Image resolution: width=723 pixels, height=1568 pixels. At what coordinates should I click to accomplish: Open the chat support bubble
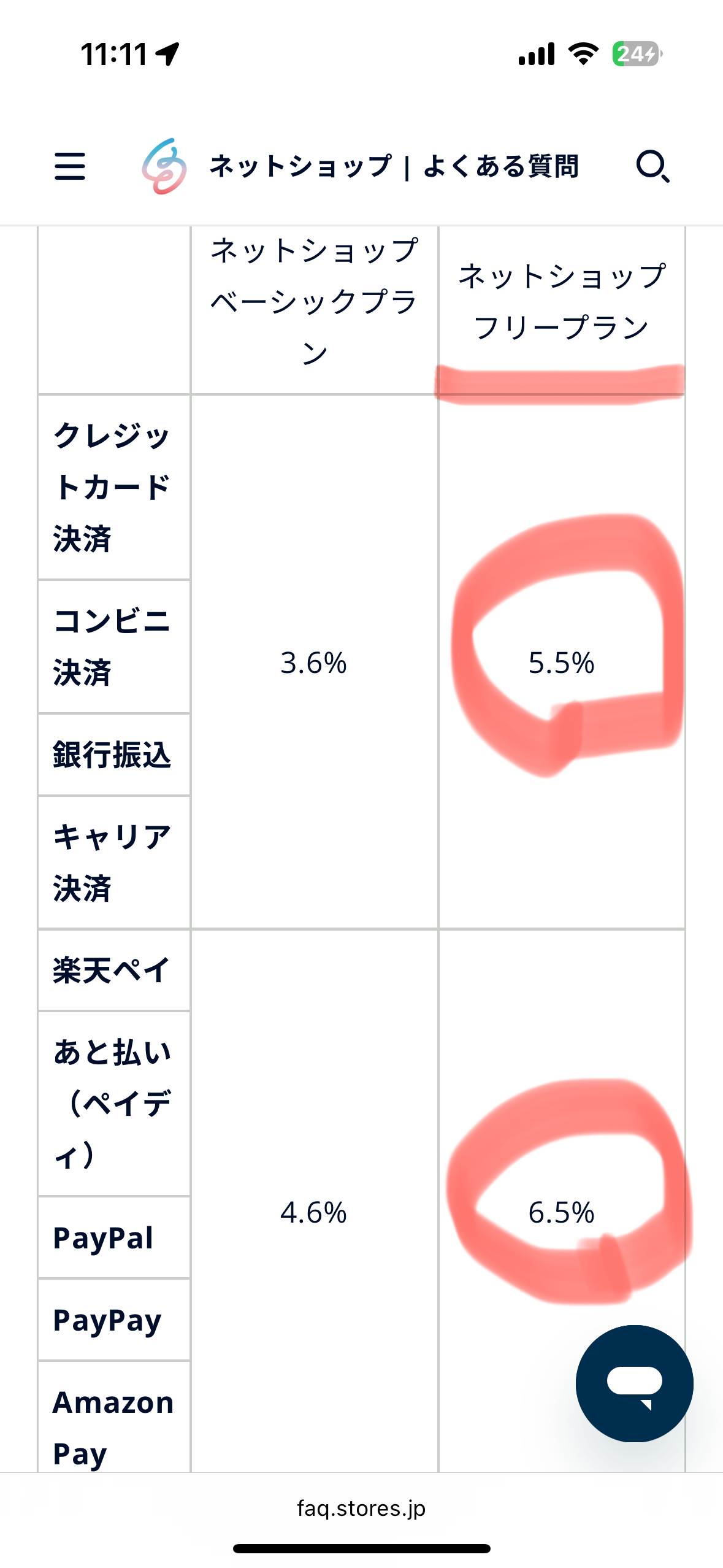pos(635,1383)
